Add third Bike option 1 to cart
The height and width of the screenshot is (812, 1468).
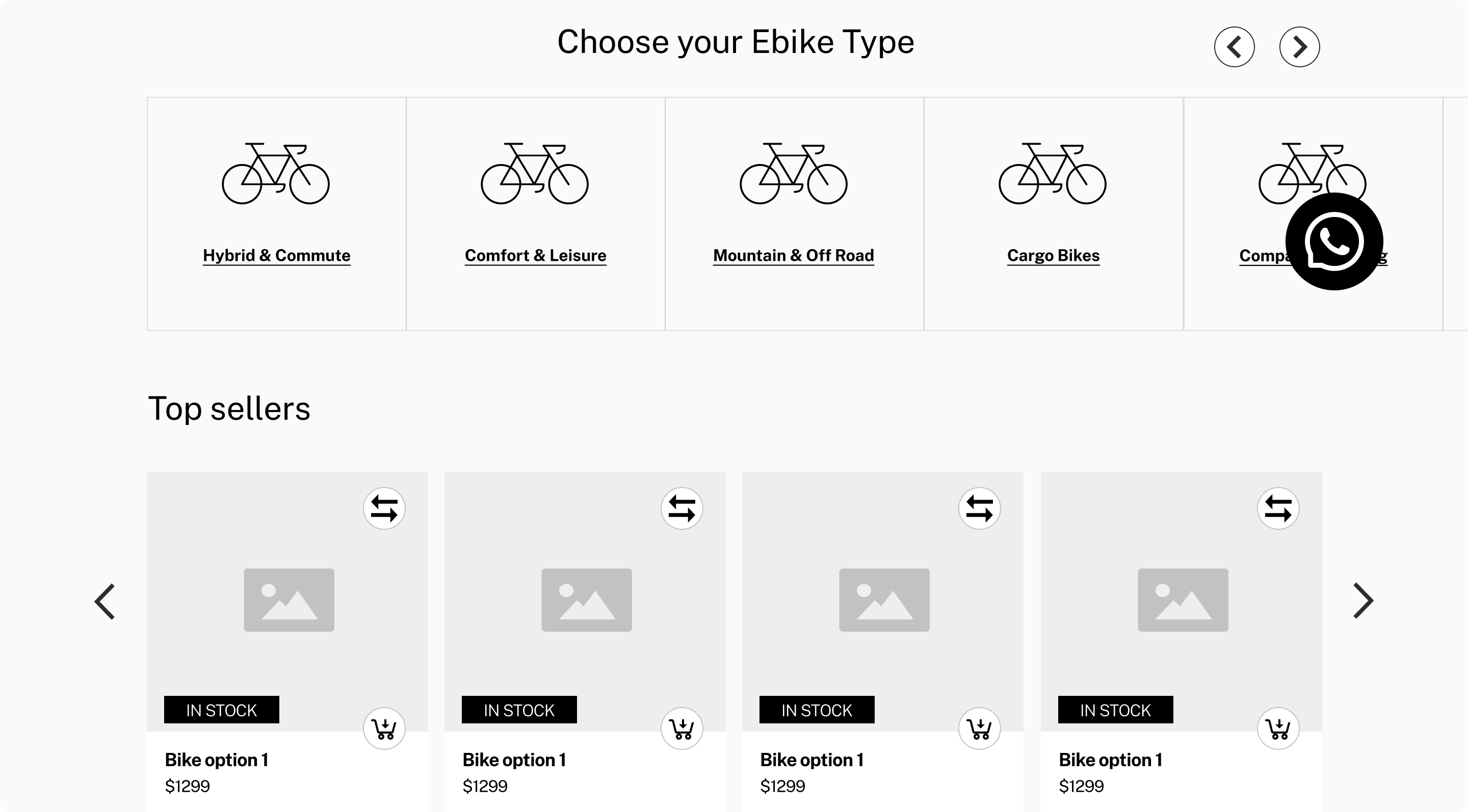[x=979, y=728]
